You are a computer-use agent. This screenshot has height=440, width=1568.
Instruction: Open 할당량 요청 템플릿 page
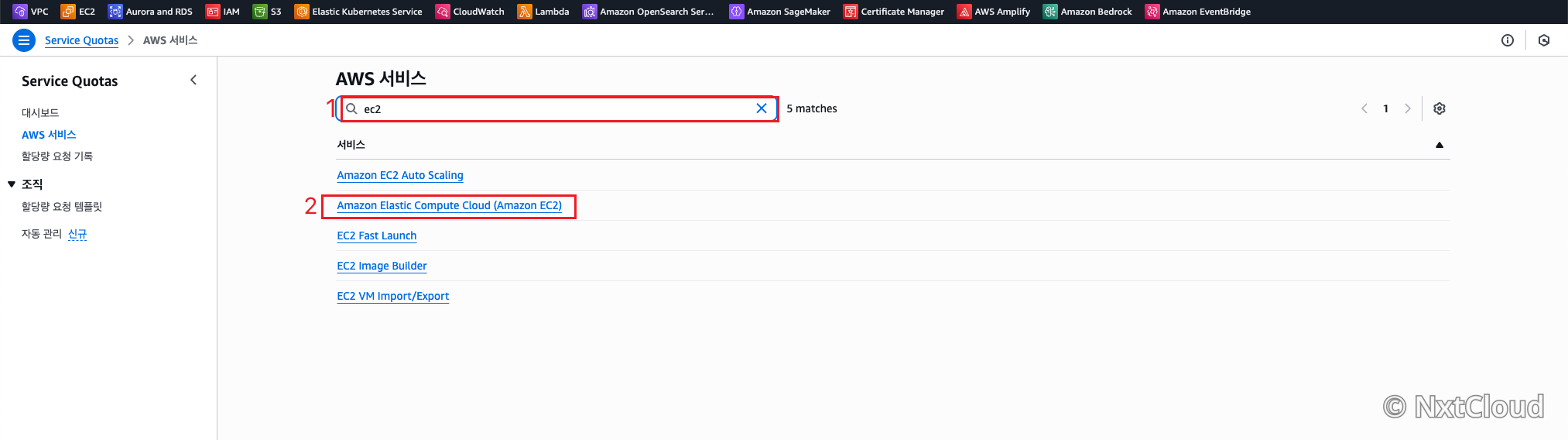pos(62,207)
